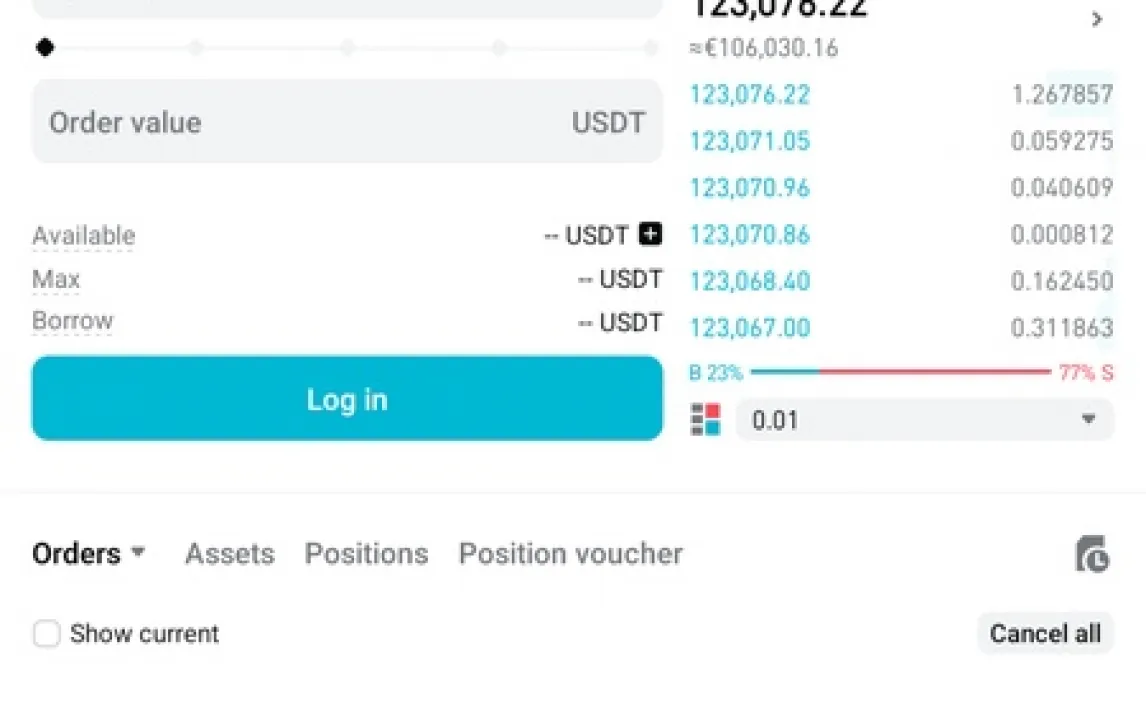Select the 123,076.22 bid price row

coord(901,94)
